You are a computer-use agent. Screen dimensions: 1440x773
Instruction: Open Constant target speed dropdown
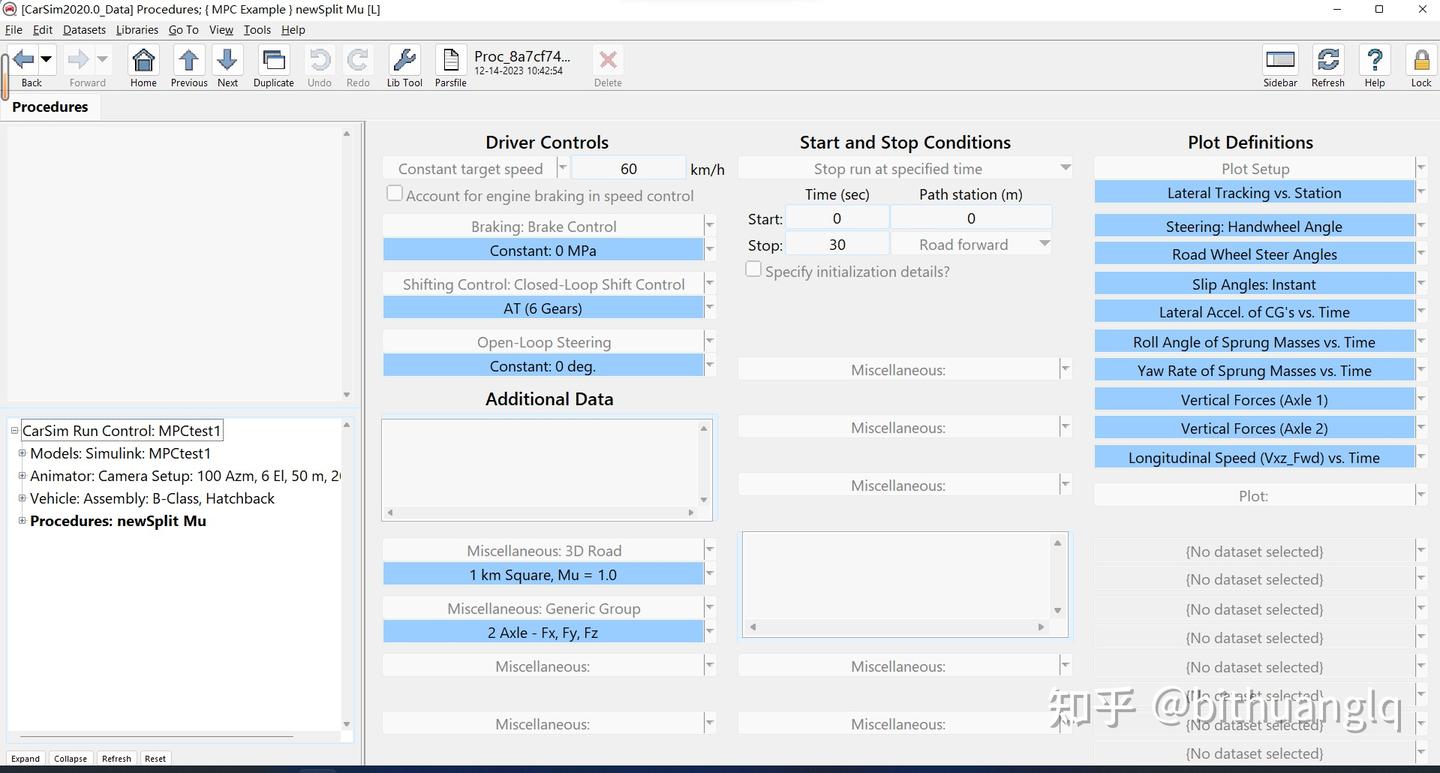562,169
